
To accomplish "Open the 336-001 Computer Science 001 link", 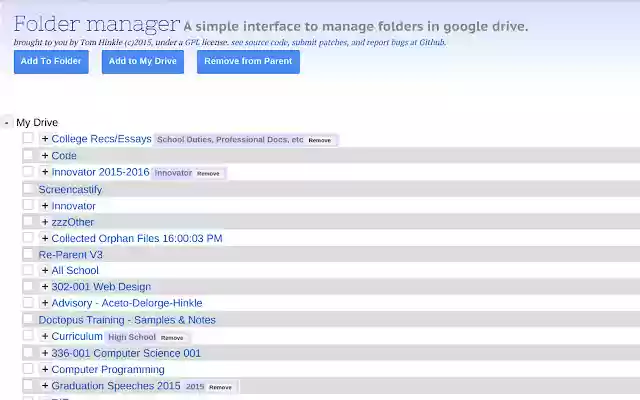I will [x=126, y=353].
